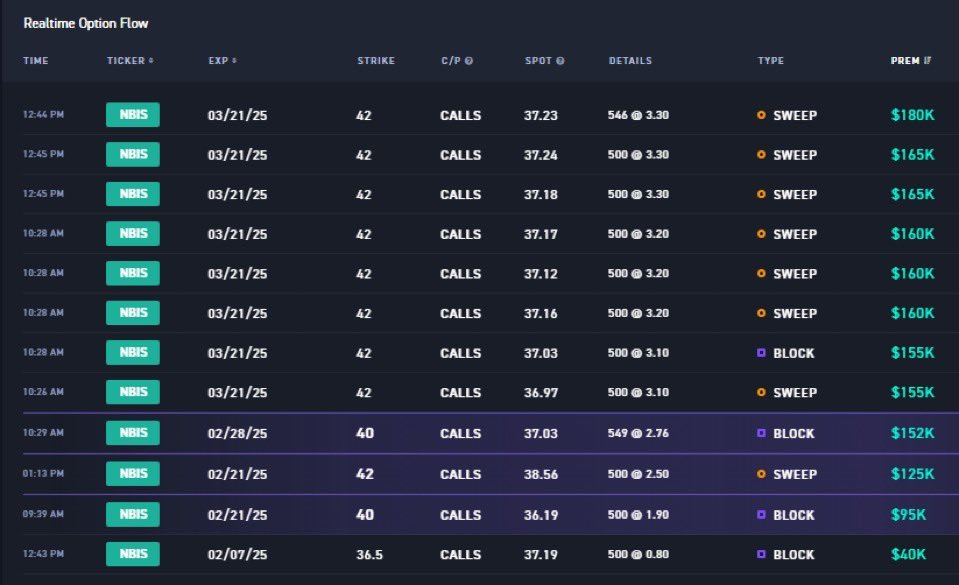The image size is (959, 585).
Task: Sort by ticker using the TICKER sort arrows
Action: click(151, 61)
